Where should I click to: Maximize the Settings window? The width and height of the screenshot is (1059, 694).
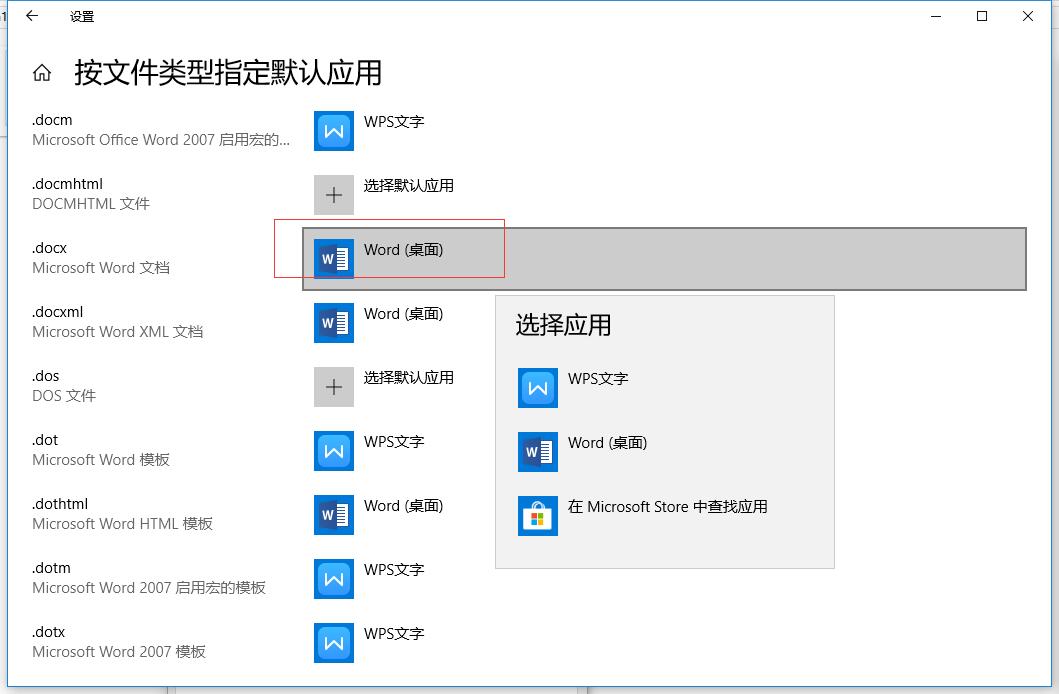[x=982, y=16]
